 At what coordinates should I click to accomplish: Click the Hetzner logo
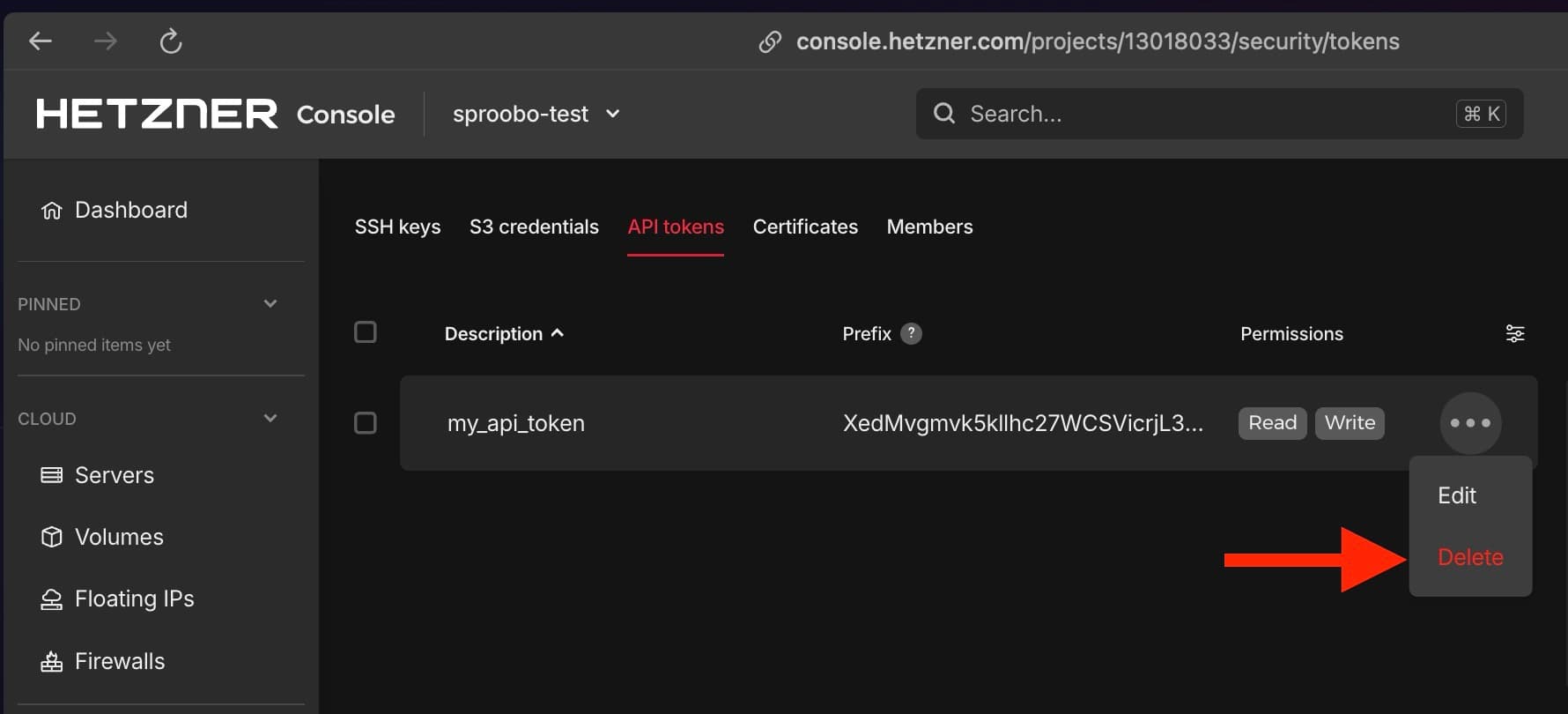pos(157,114)
